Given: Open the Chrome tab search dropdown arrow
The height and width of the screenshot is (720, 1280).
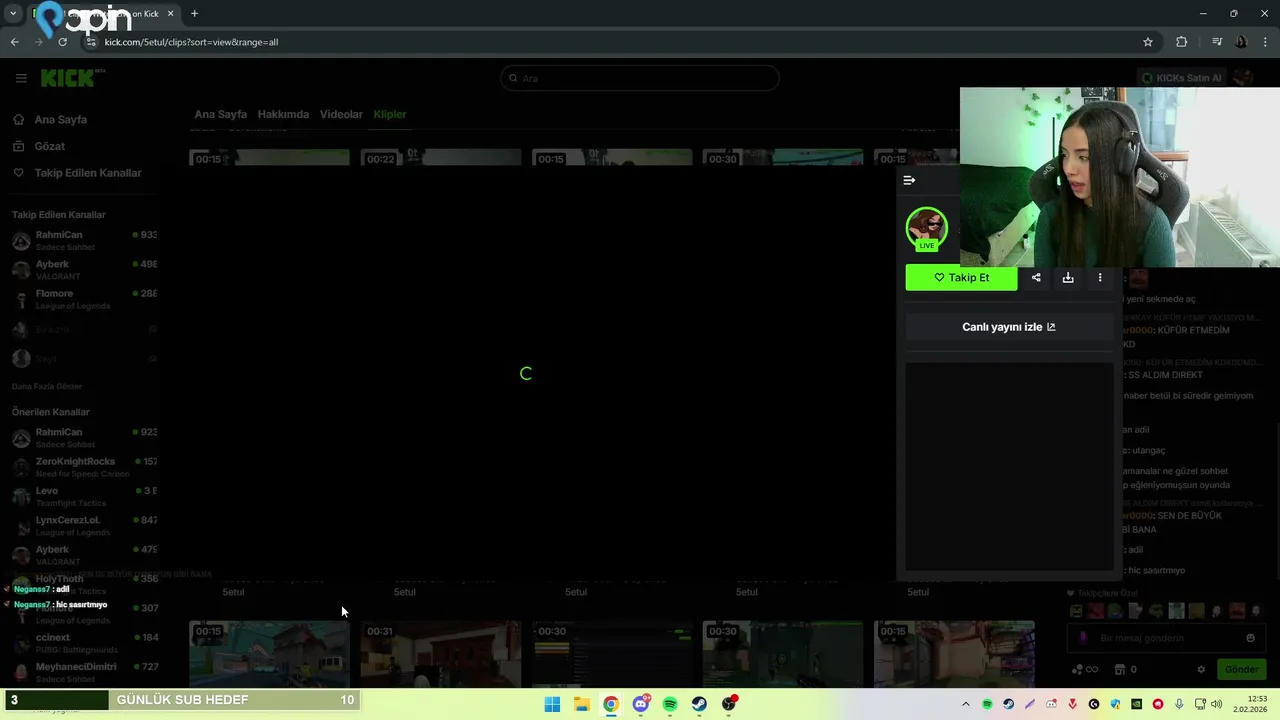Looking at the screenshot, I should point(12,14).
